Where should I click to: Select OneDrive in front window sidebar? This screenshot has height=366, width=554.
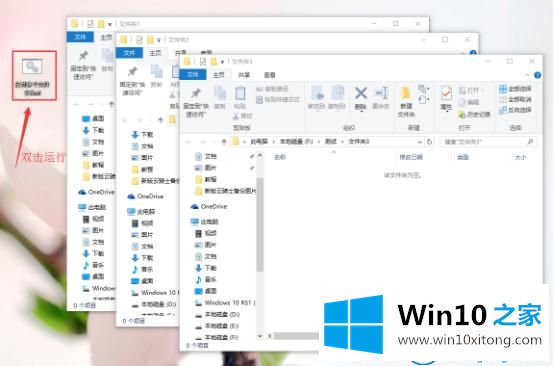(209, 206)
